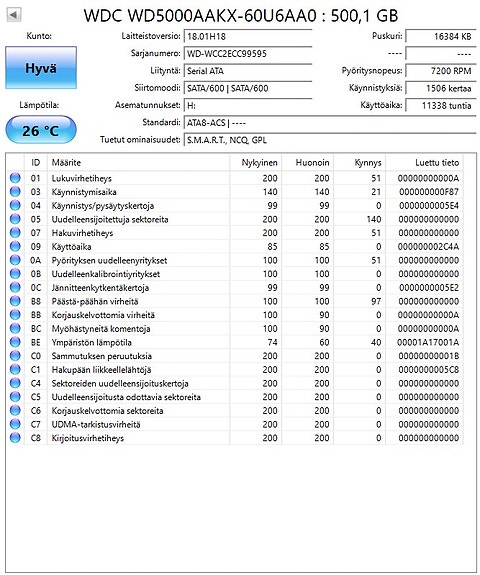Click the threshold value 140 in row 05
The height and width of the screenshot is (575, 480).
[x=374, y=219]
